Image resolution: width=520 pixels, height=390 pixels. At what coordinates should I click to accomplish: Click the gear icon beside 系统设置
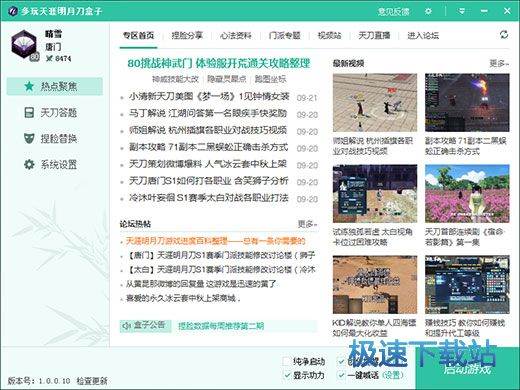tap(29, 164)
